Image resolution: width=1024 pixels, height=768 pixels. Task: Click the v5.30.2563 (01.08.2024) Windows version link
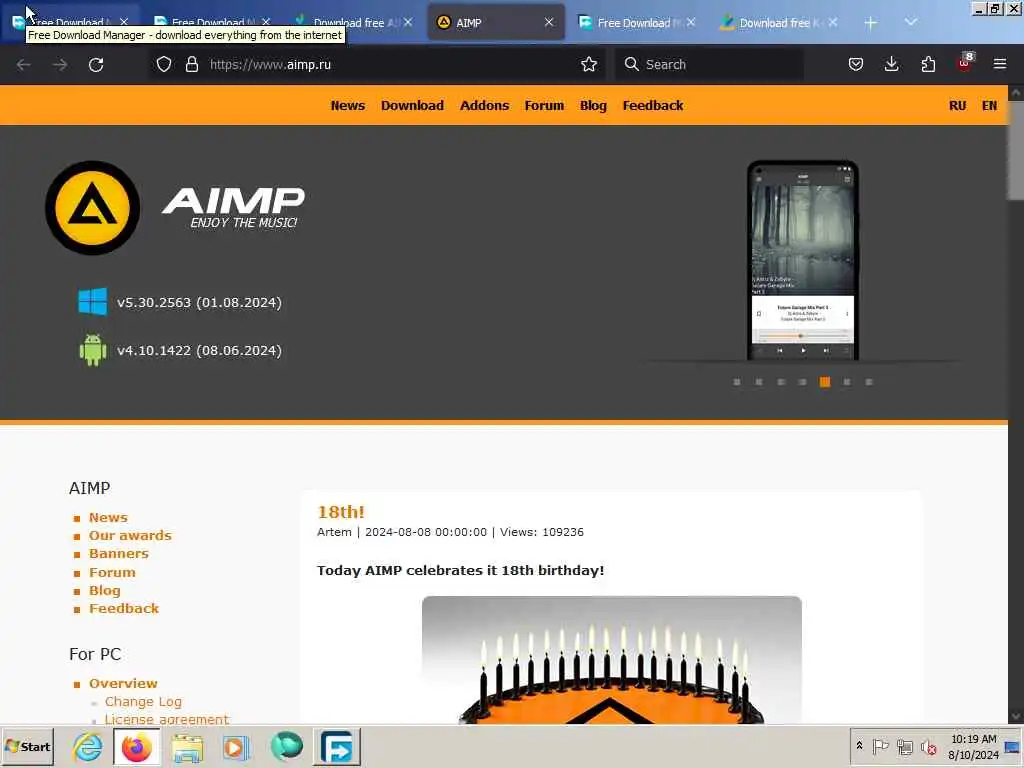click(x=199, y=302)
